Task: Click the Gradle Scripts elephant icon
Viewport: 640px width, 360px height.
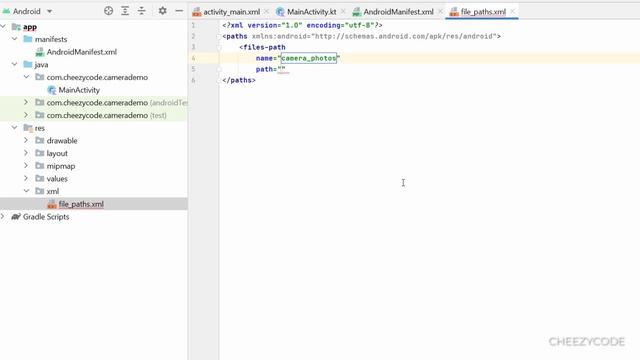Action: point(16,217)
